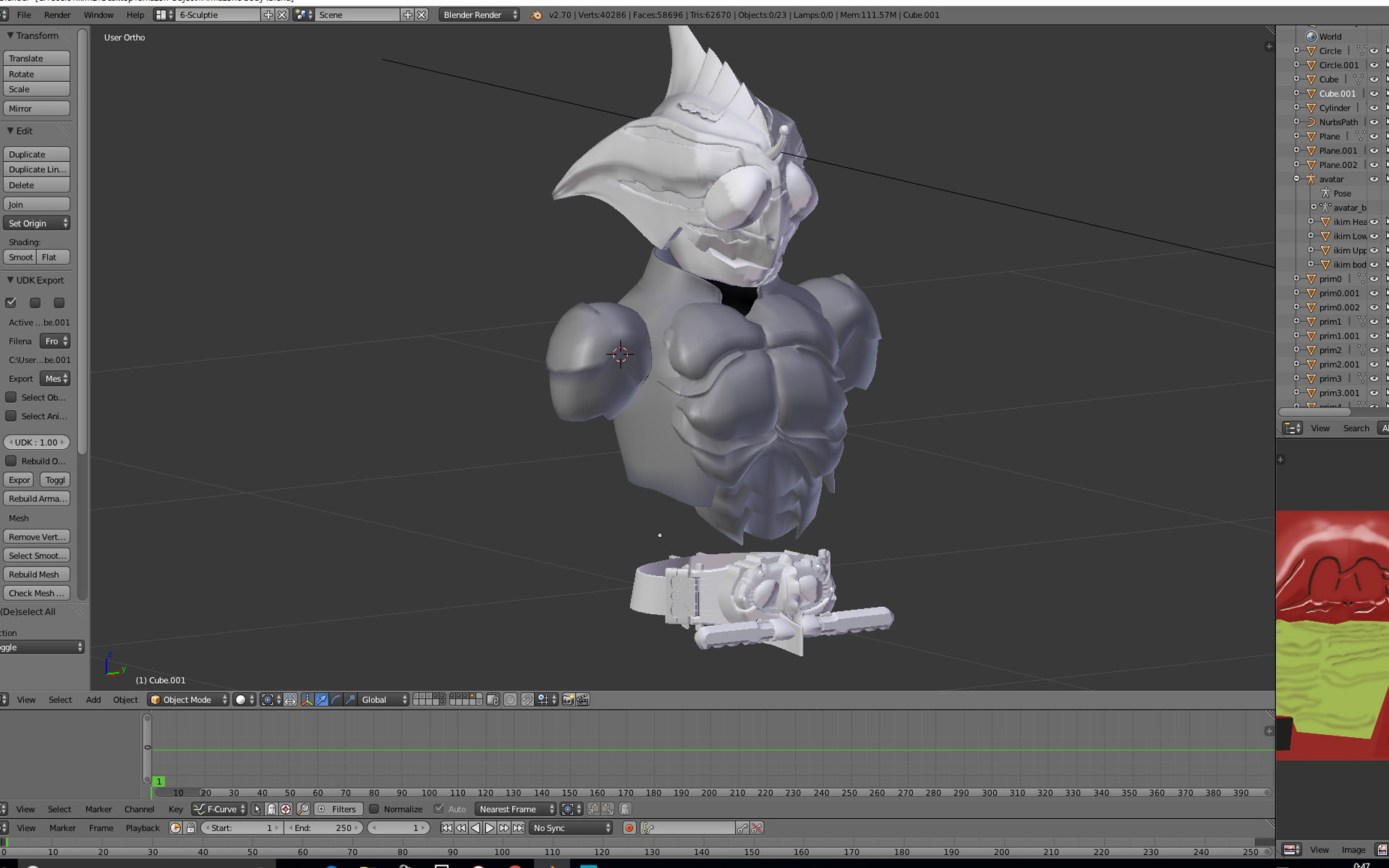This screenshot has height=868, width=1389.
Task: Click the auto-keyframe record button
Action: [x=629, y=827]
